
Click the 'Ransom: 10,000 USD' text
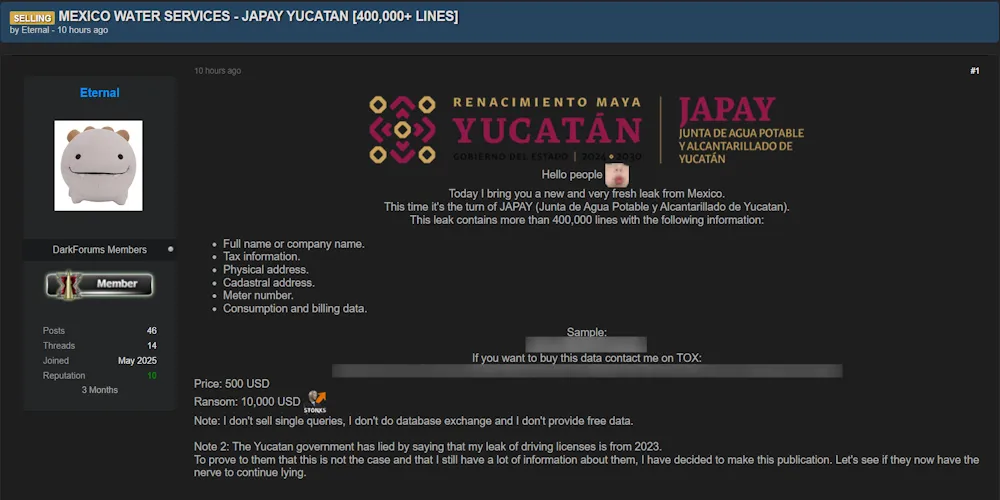pos(247,401)
